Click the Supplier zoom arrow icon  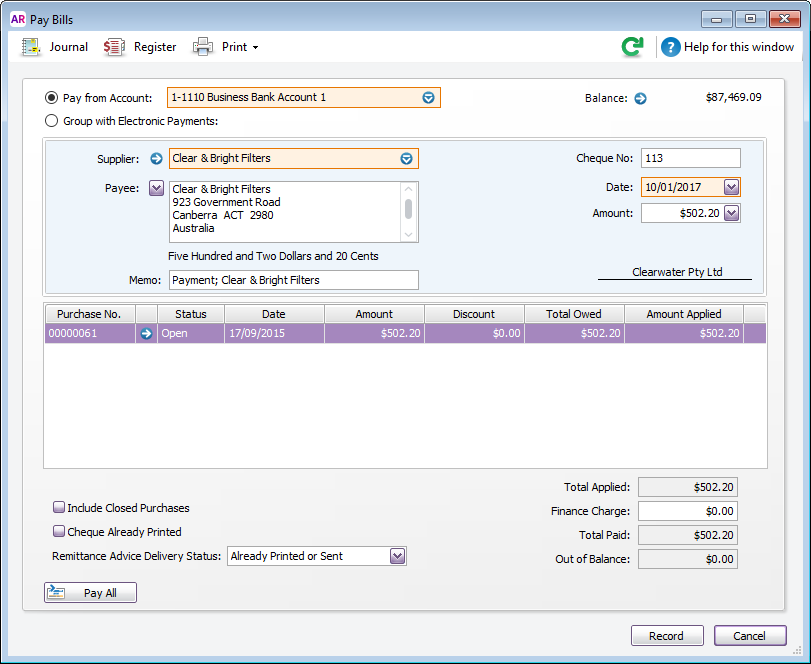pyautogui.click(x=156, y=158)
